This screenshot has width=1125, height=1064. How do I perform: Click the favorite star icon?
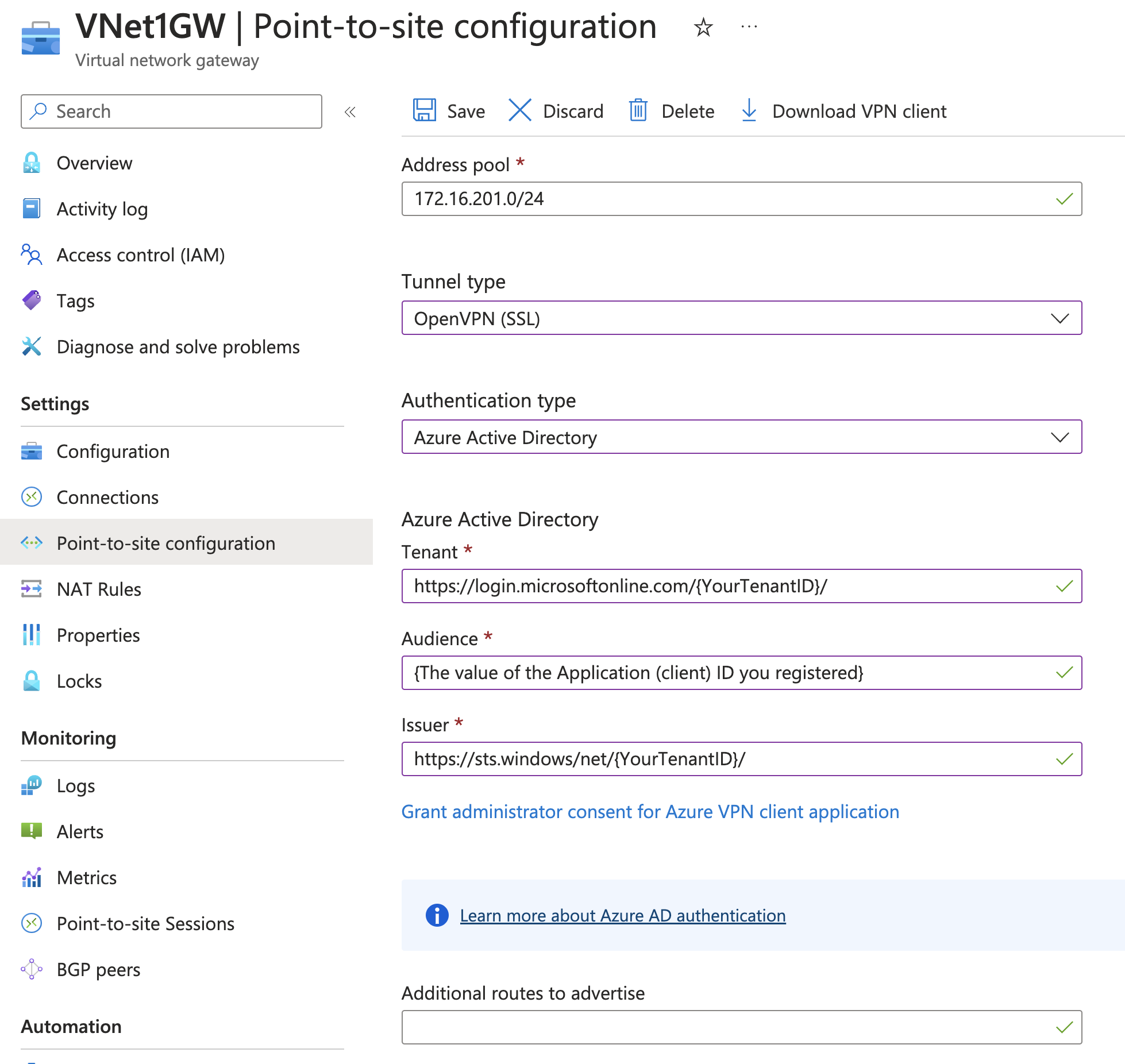(703, 27)
